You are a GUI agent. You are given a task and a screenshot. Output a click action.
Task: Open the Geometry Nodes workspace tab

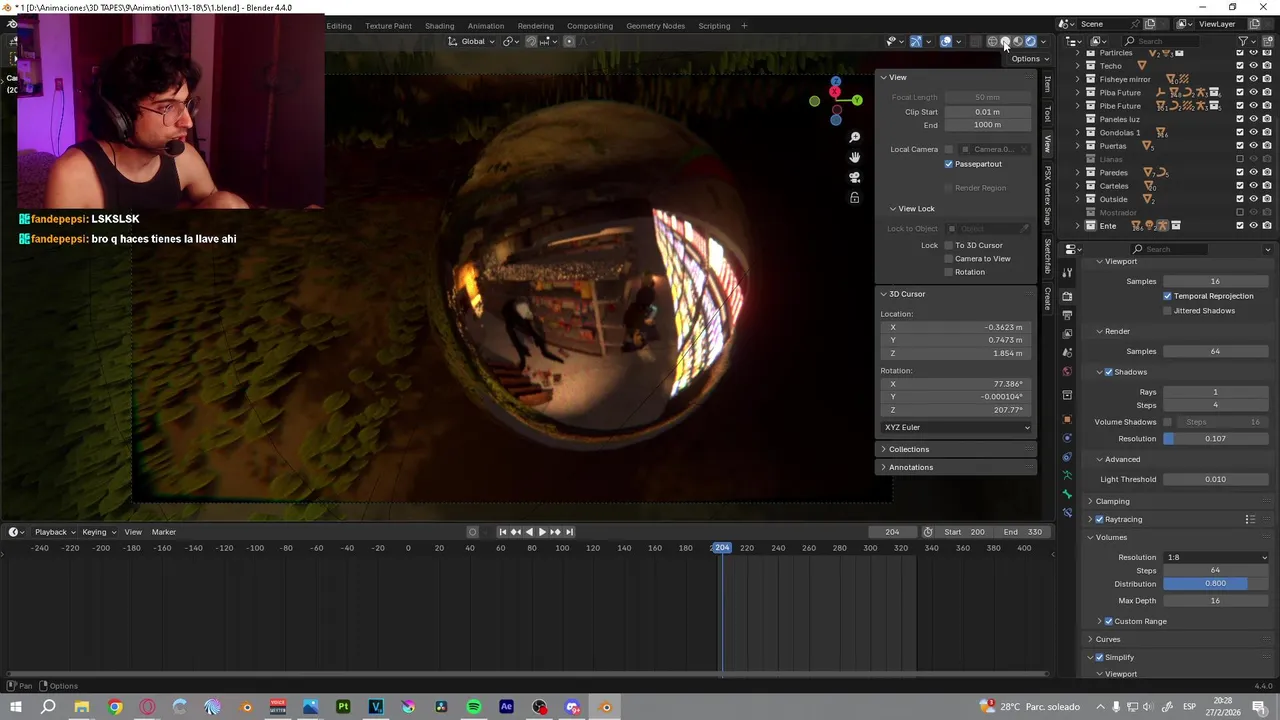[655, 26]
